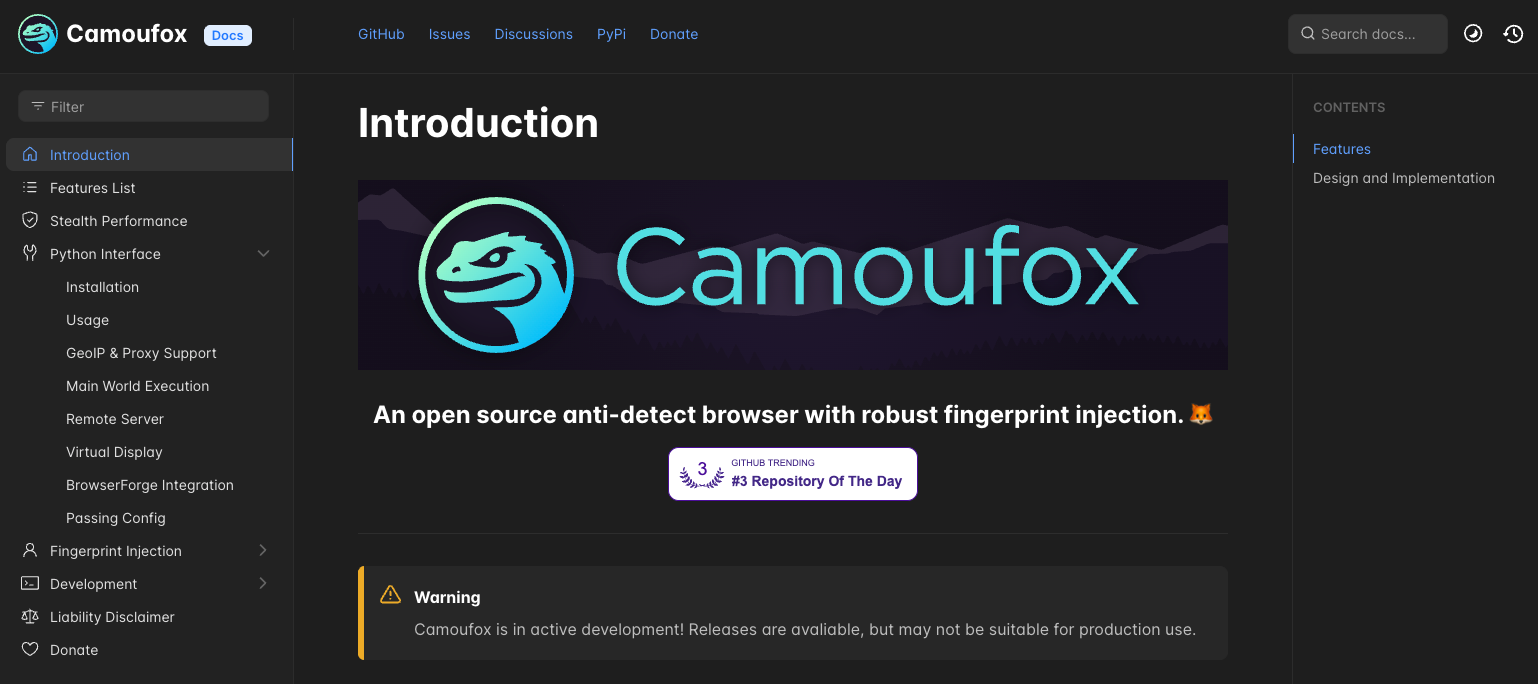Viewport: 1538px width, 684px height.
Task: Open the Discussions page from the top navigation
Action: (x=533, y=33)
